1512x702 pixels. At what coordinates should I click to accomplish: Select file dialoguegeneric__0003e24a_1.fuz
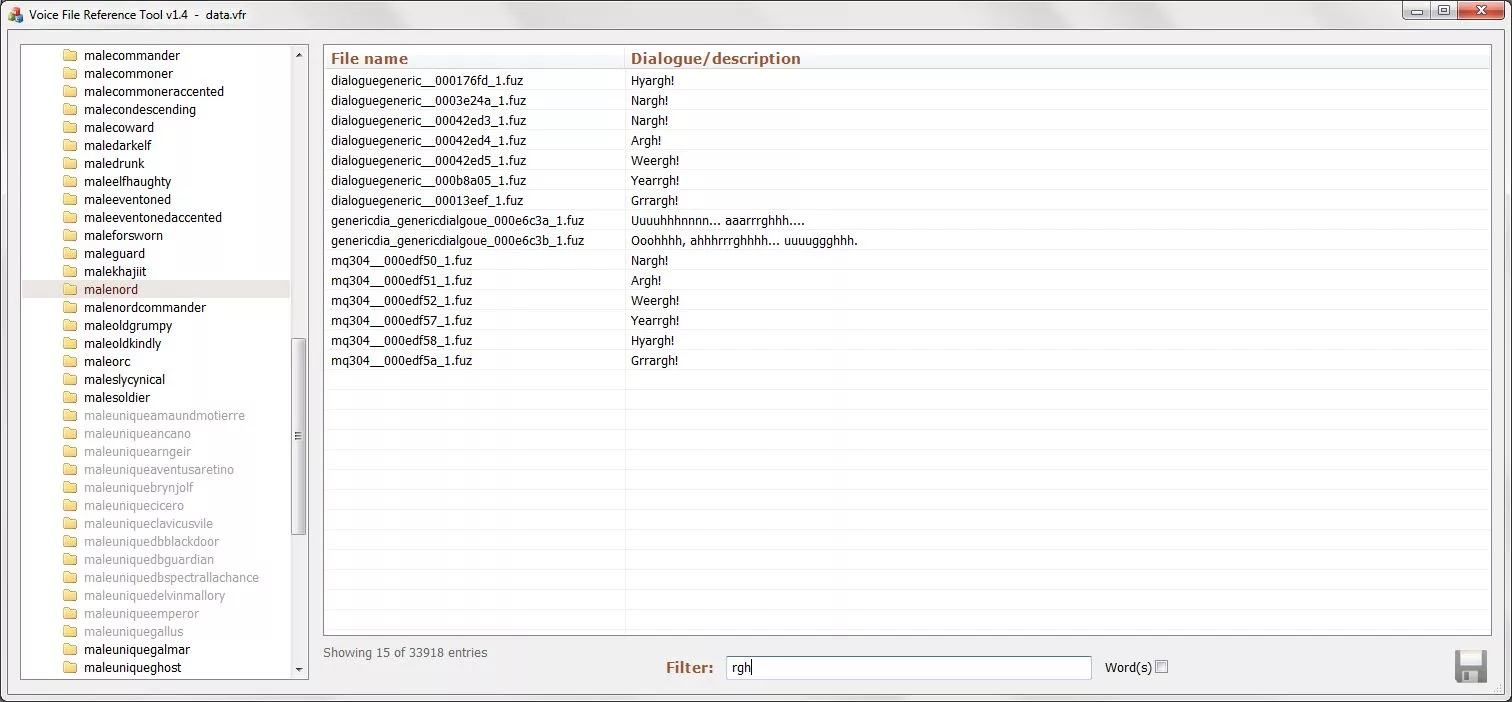(428, 101)
